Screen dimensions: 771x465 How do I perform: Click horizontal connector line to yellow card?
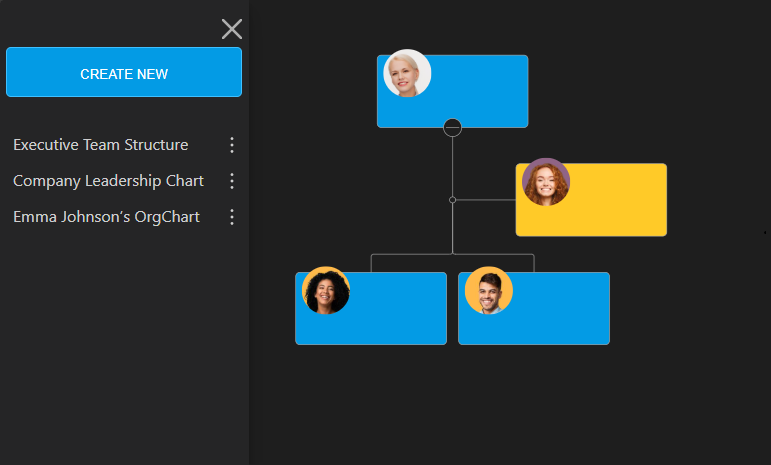tap(486, 200)
